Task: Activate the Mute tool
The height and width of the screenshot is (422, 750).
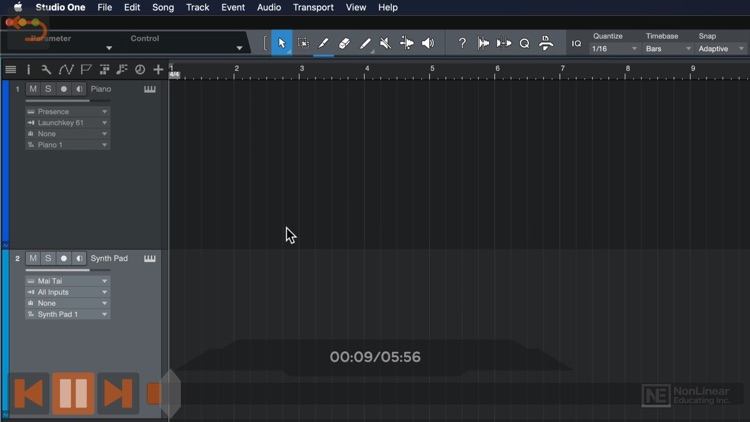Action: click(386, 43)
